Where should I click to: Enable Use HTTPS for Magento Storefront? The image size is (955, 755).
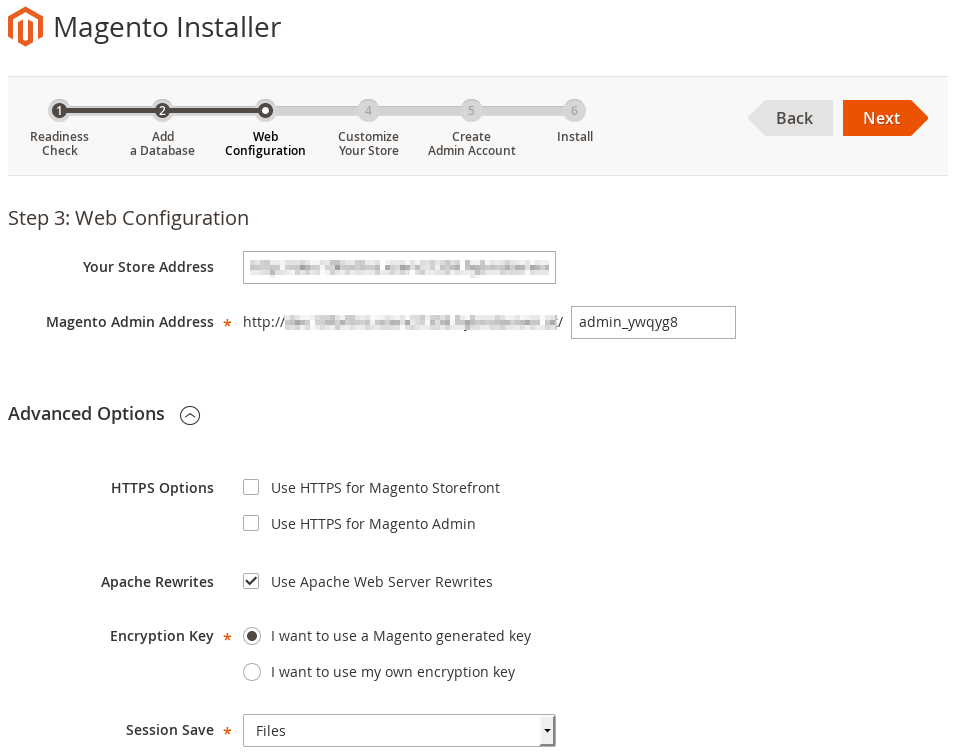click(x=251, y=487)
